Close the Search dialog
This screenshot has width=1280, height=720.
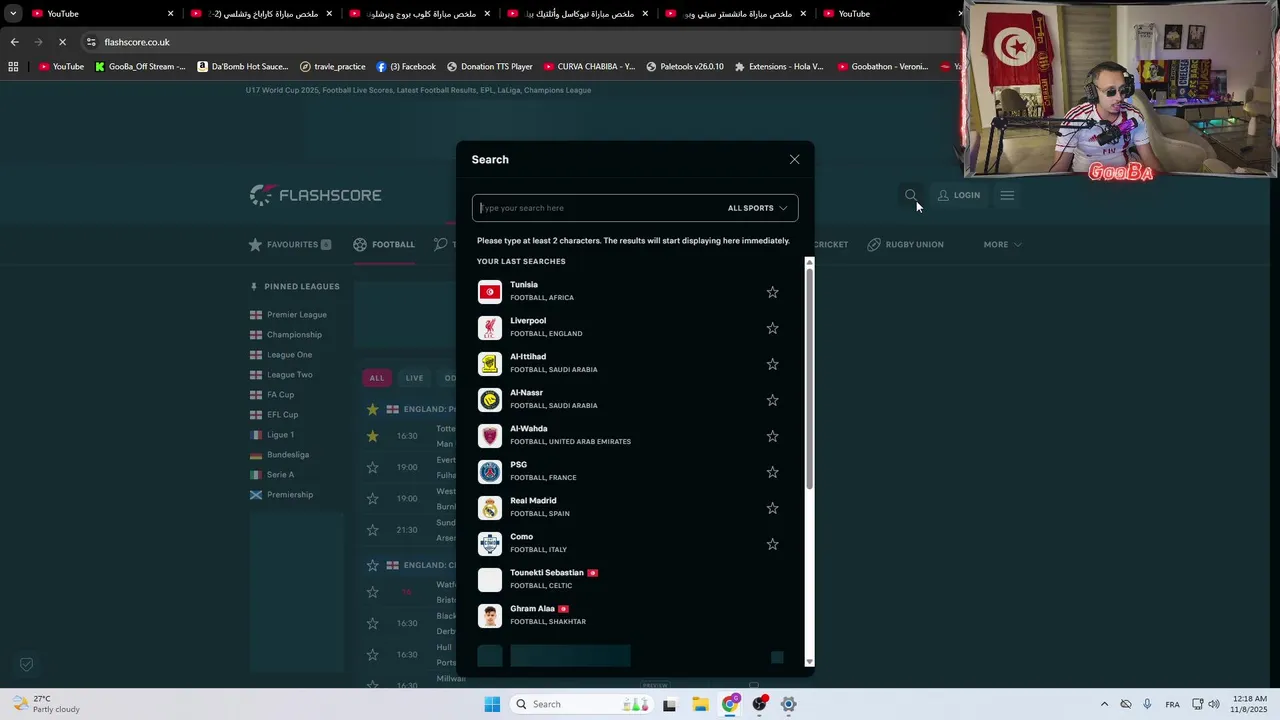794,160
